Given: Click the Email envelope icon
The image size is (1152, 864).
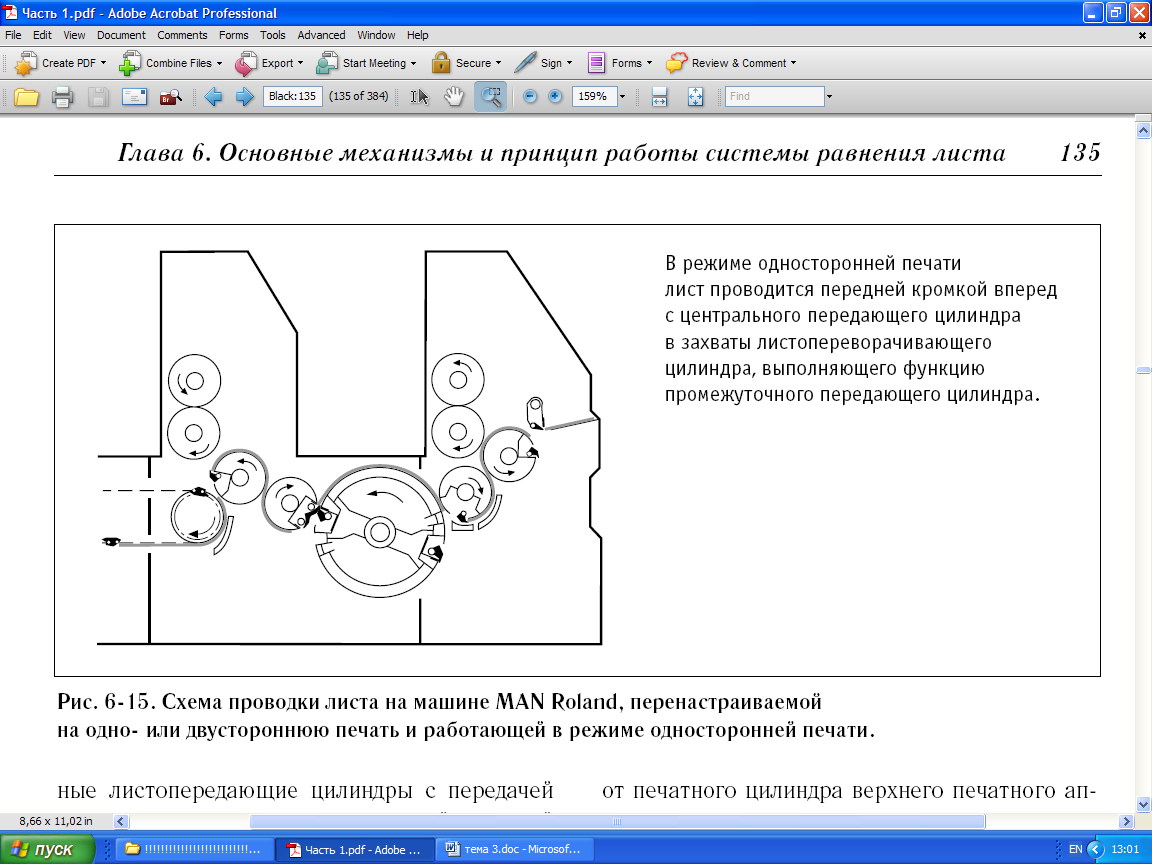Looking at the screenshot, I should pos(134,96).
